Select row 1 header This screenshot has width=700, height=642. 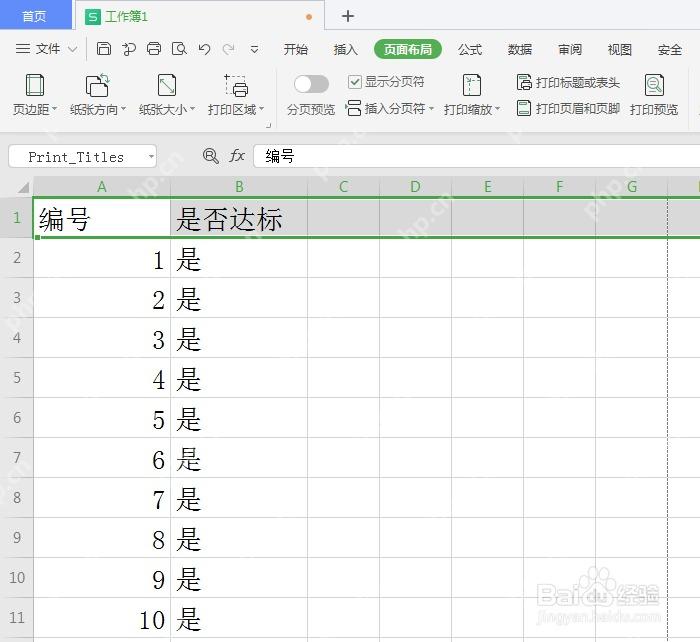(x=17, y=218)
